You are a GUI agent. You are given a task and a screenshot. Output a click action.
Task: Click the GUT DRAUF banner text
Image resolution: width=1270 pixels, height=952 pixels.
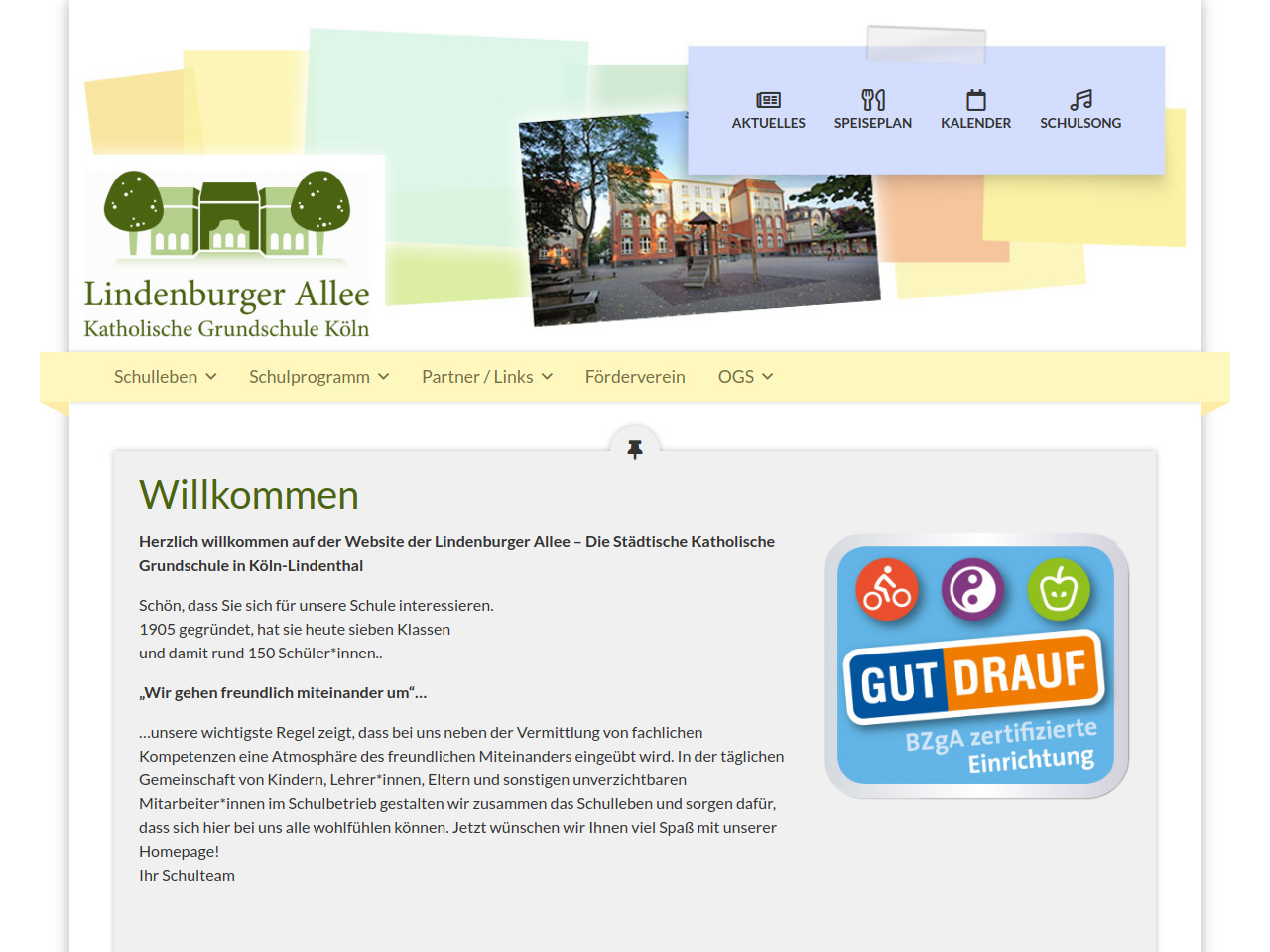pos(973,677)
